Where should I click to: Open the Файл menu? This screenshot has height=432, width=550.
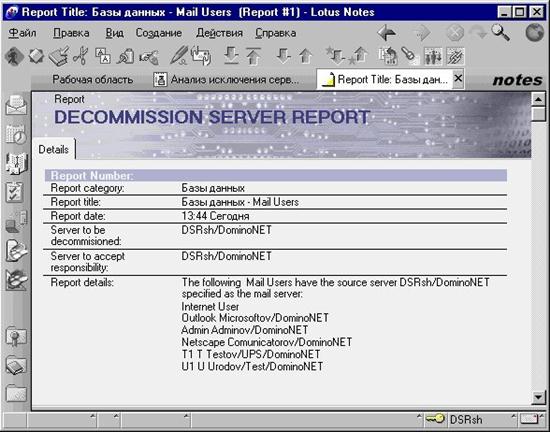pos(22,33)
